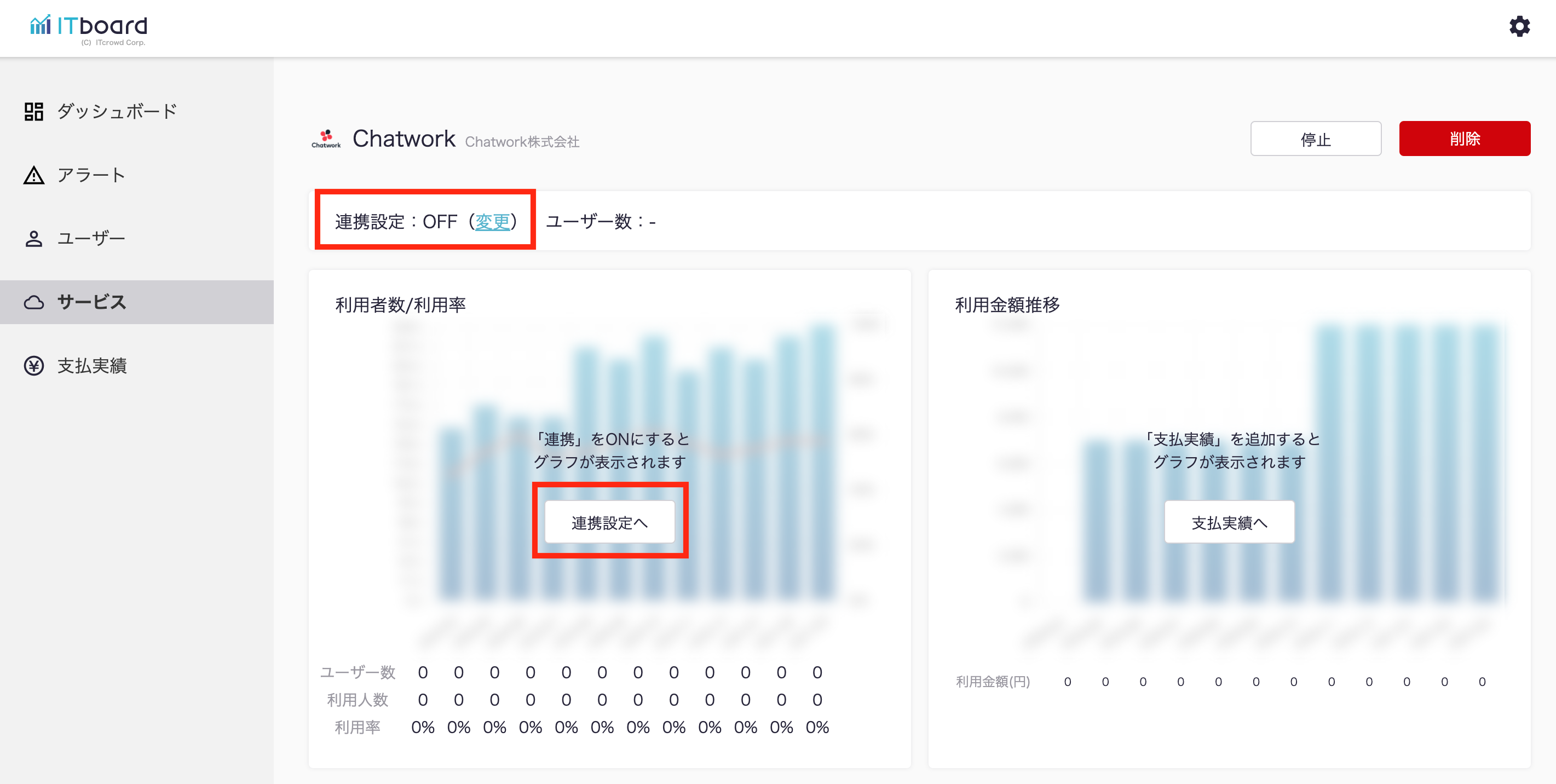Open 支払実績 sidebar entry

coord(92,366)
